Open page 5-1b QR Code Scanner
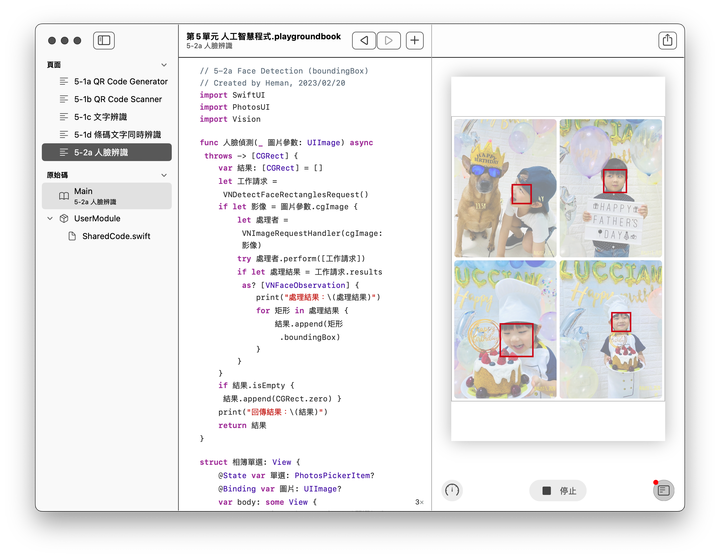Viewport: 720px width, 558px height. (107, 99)
